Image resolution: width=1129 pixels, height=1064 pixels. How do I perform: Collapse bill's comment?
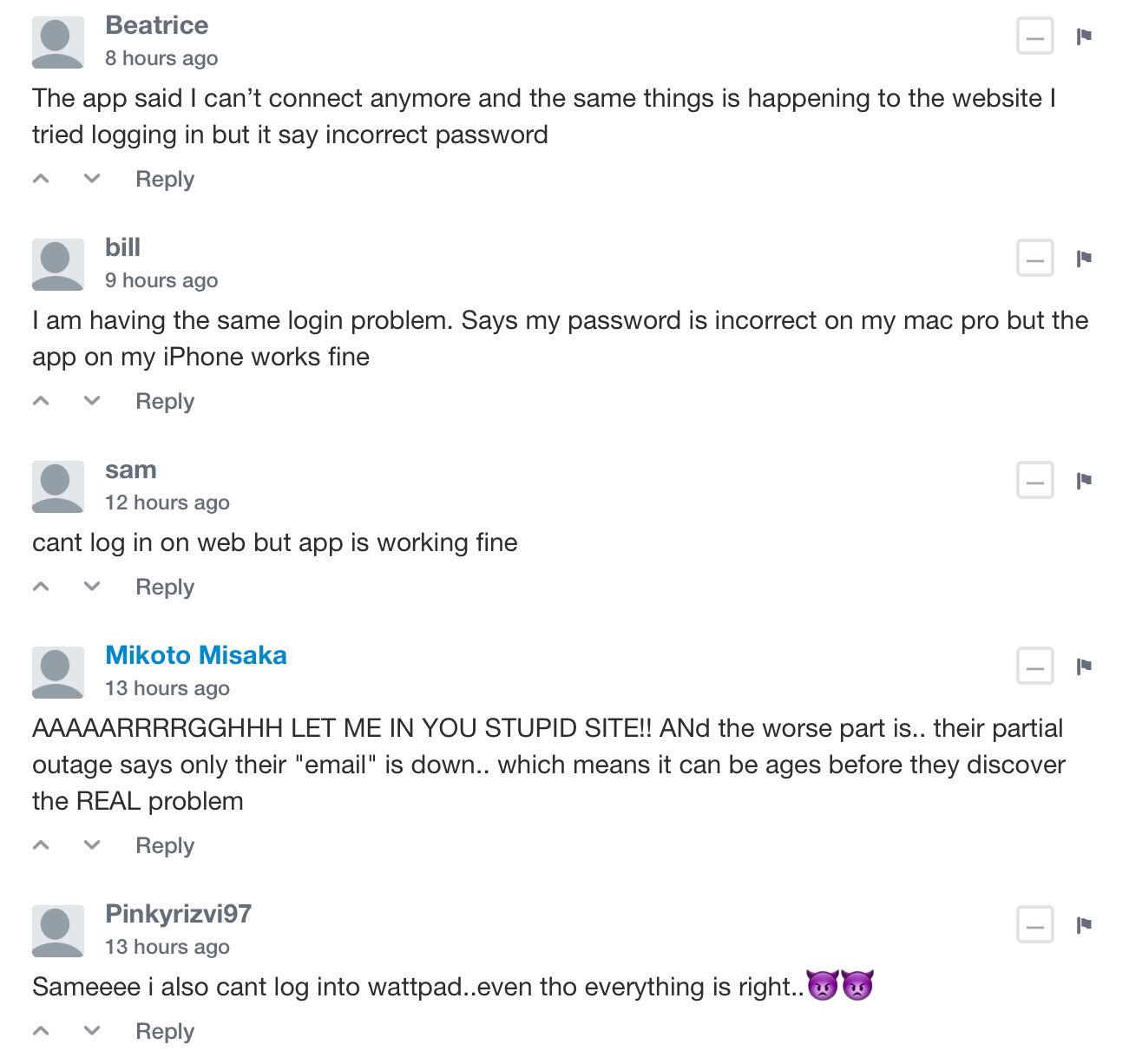click(1034, 259)
